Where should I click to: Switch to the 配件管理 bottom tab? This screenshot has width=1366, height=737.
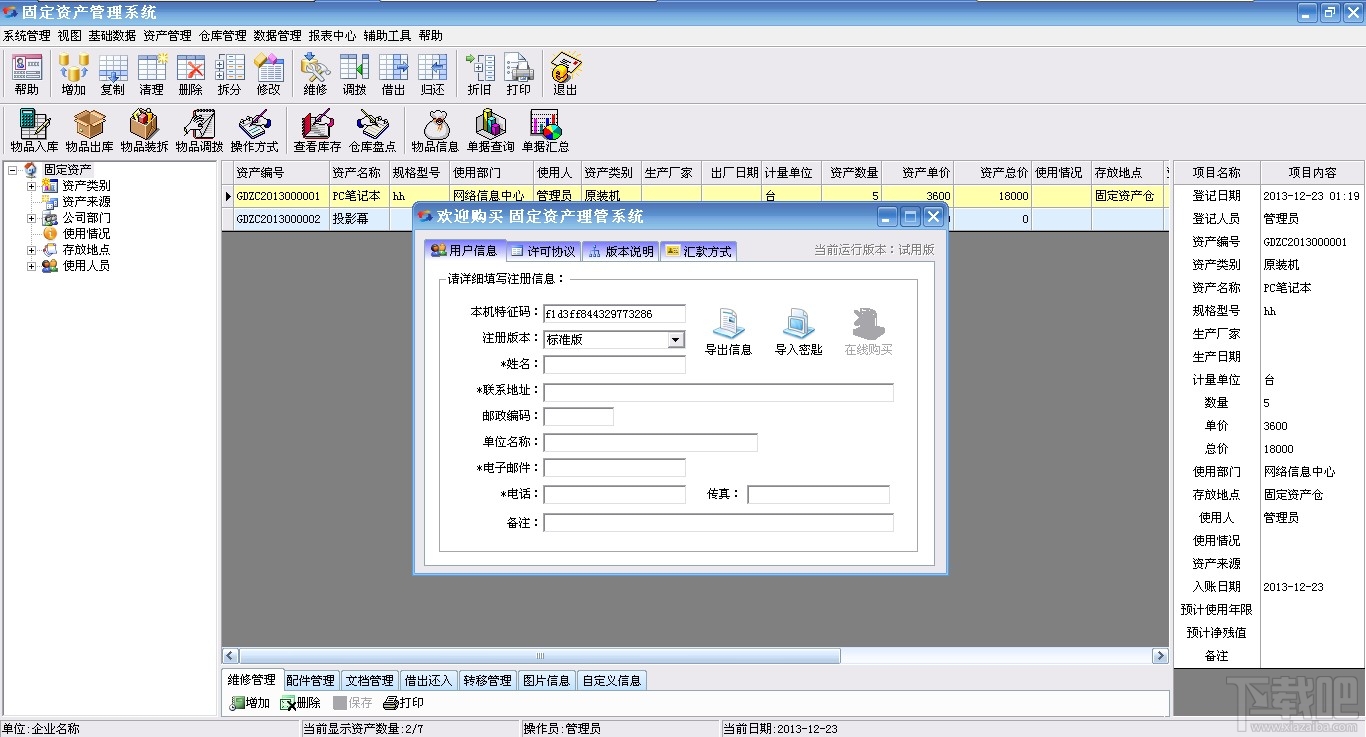click(310, 680)
